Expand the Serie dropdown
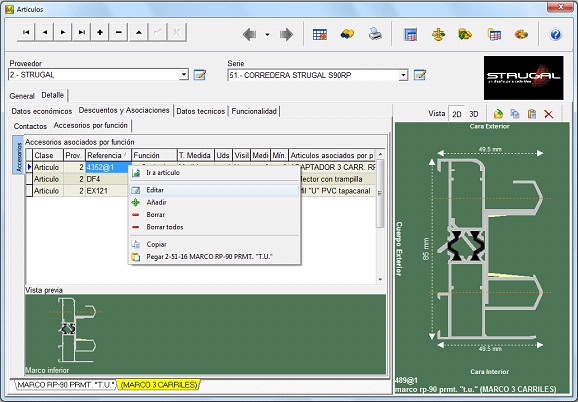Viewport: 578px width, 402px height. tap(403, 76)
